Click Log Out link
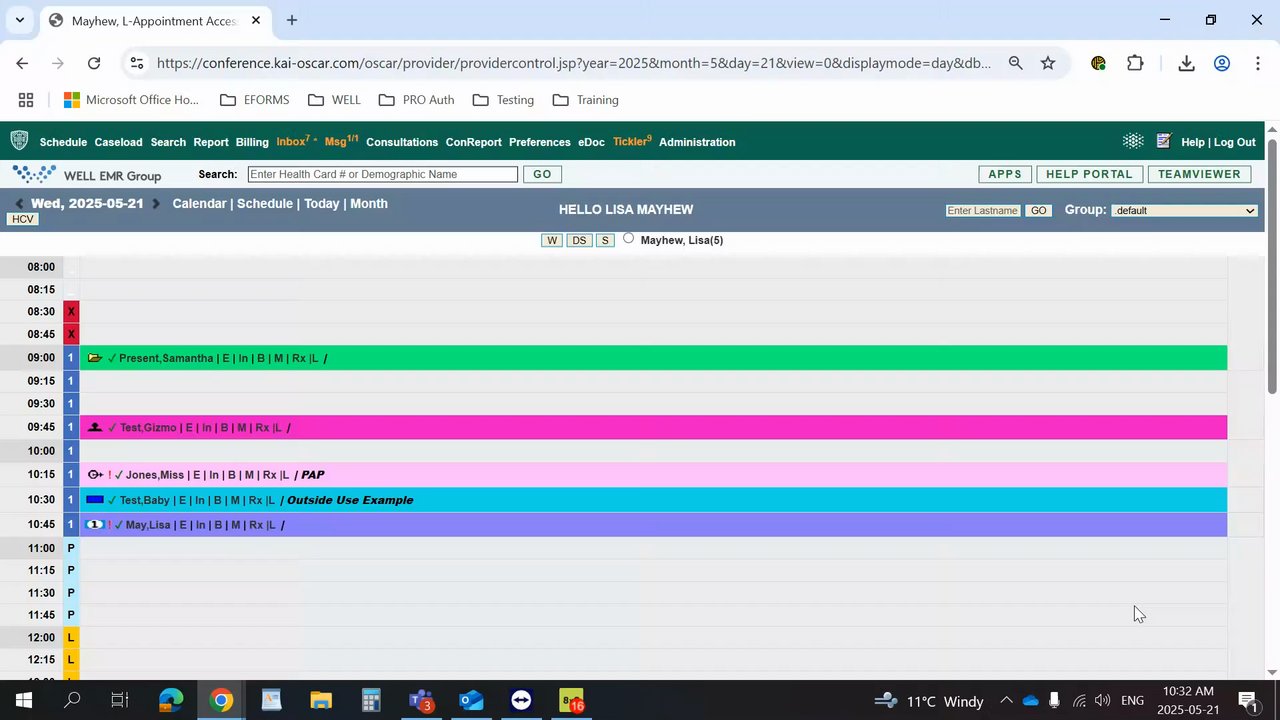Screen dimensions: 1280x720 point(1235,142)
